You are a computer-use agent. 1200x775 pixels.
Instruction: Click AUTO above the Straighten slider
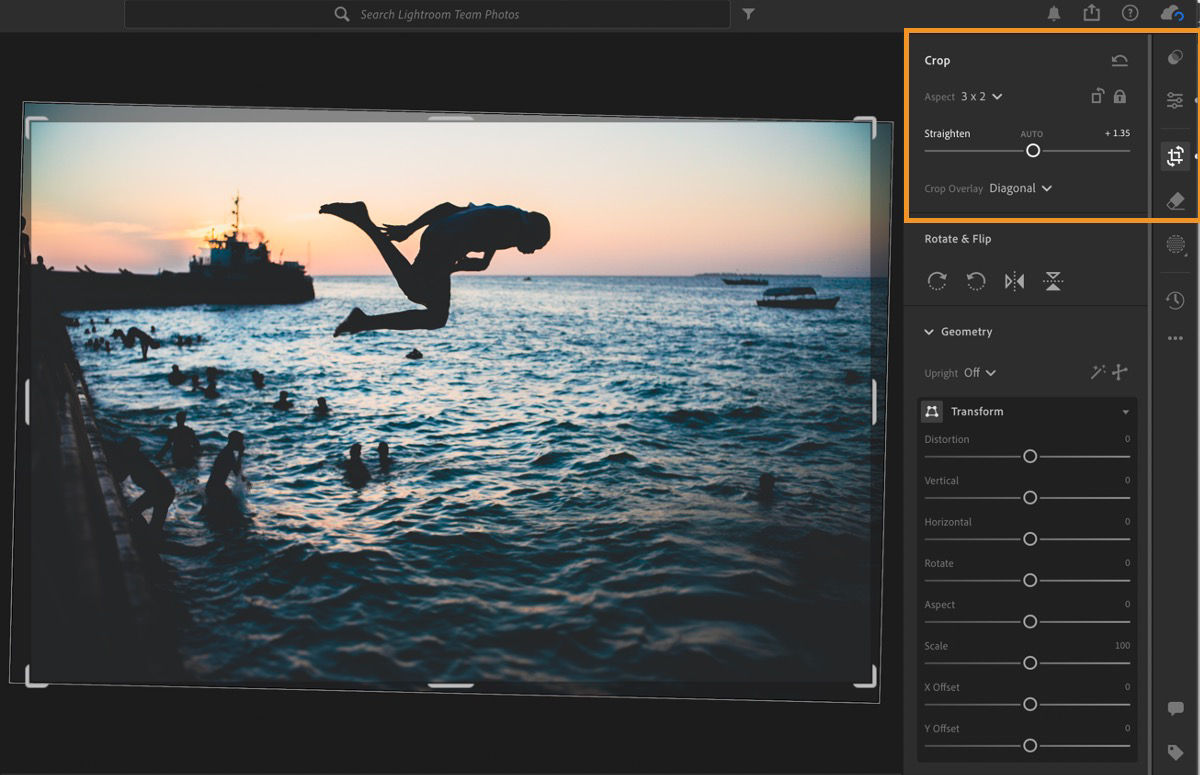click(x=1031, y=134)
